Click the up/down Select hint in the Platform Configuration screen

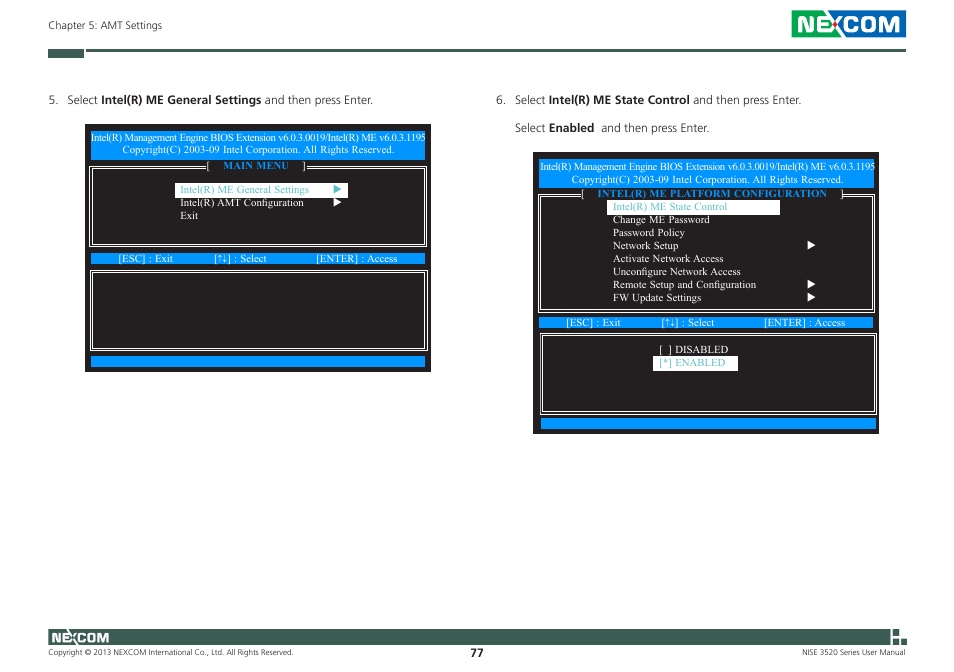(688, 323)
